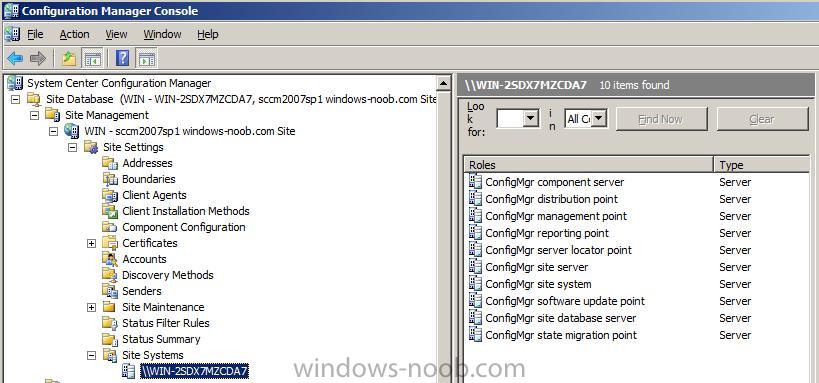Select ConfigMgr software update point row
The width and height of the screenshot is (819, 383).
click(x=636, y=301)
